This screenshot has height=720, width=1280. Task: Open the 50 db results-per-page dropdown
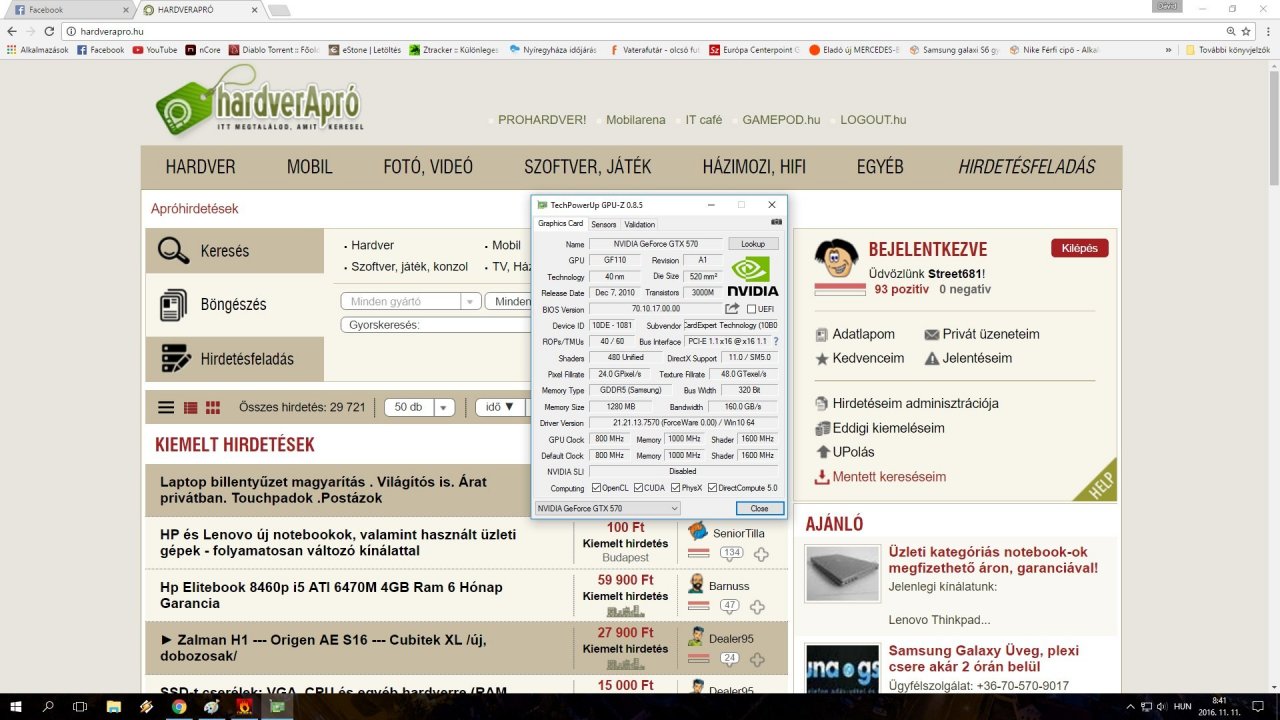pos(420,407)
